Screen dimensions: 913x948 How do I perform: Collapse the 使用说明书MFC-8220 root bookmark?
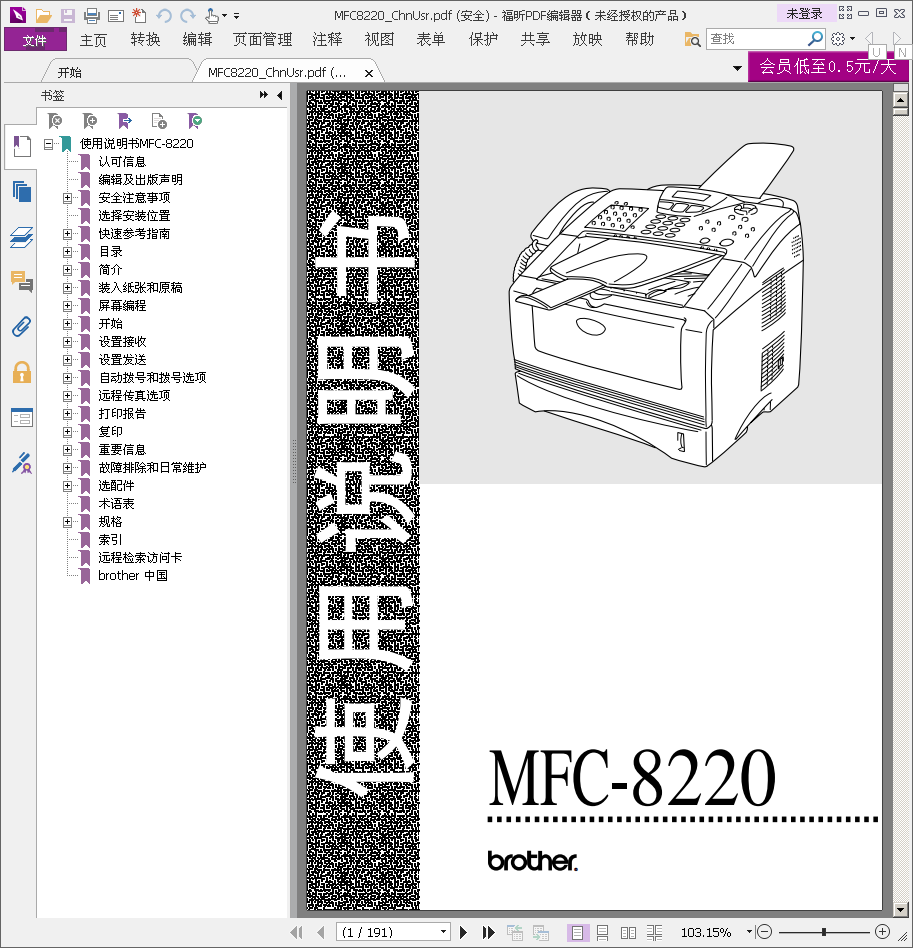tap(48, 144)
